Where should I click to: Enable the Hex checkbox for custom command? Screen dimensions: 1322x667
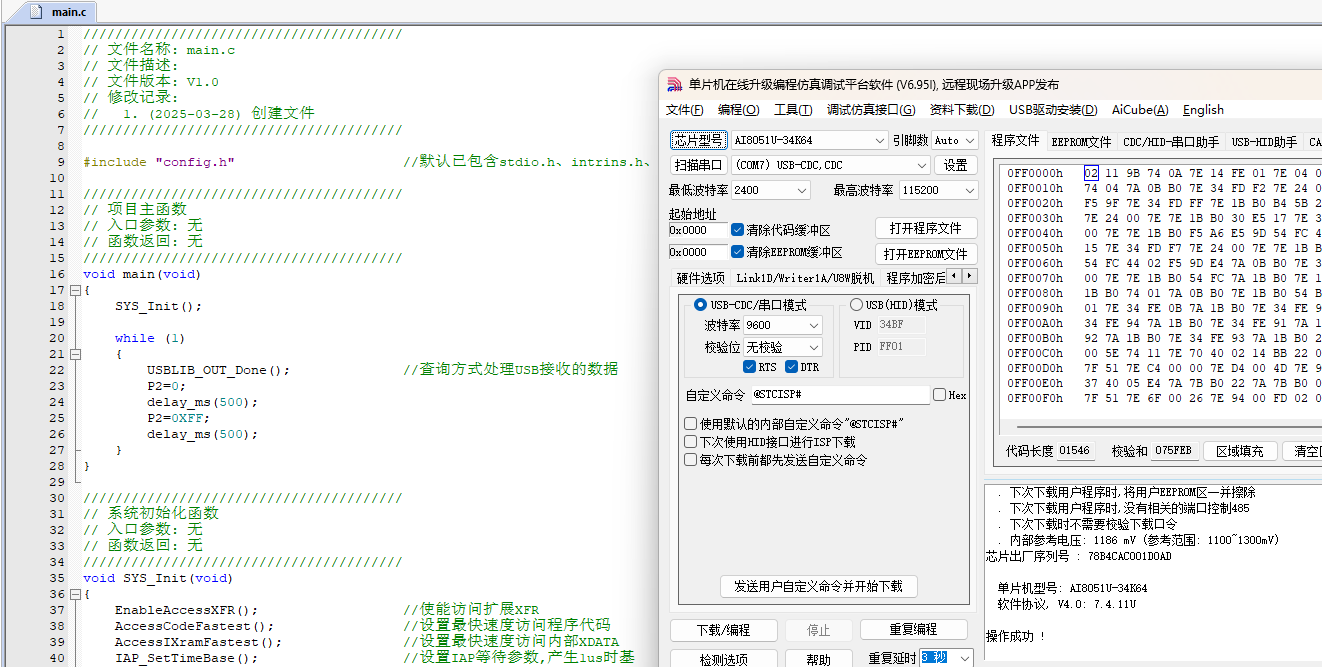tap(939, 395)
